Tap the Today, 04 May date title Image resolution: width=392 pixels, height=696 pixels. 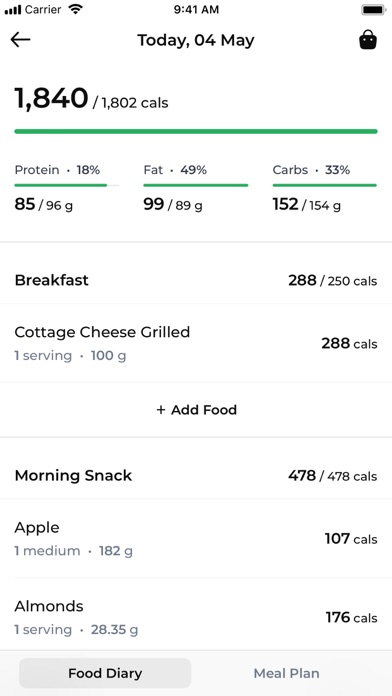[x=196, y=40]
